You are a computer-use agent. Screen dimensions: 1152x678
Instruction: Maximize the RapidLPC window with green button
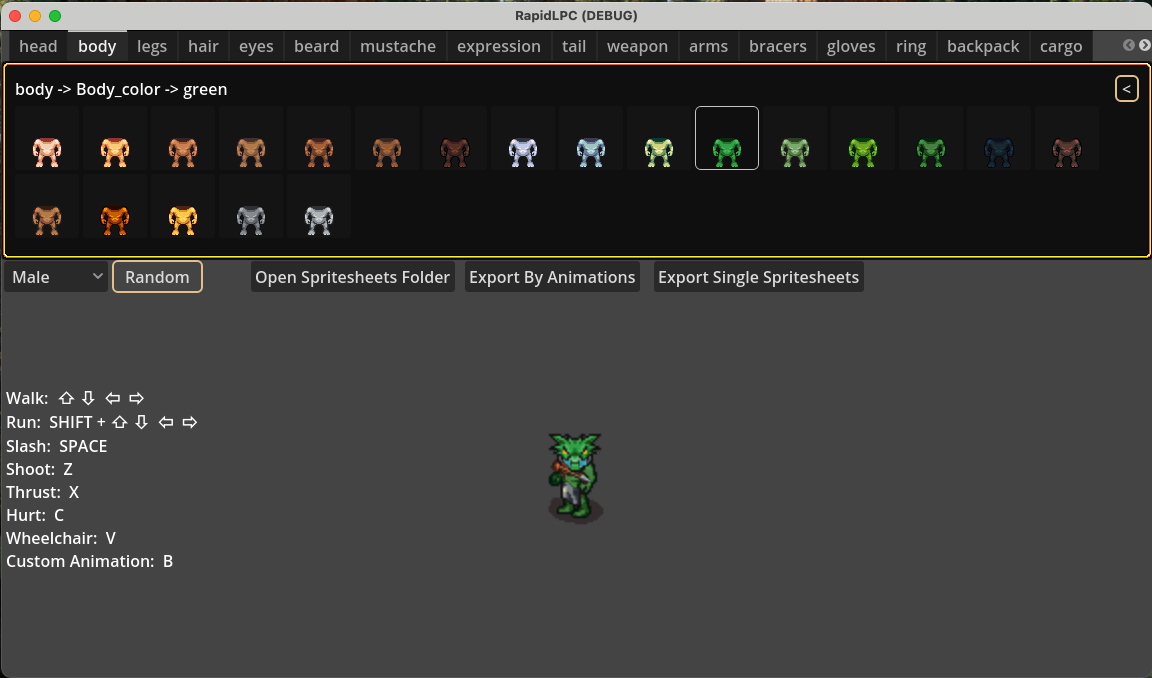[x=54, y=15]
